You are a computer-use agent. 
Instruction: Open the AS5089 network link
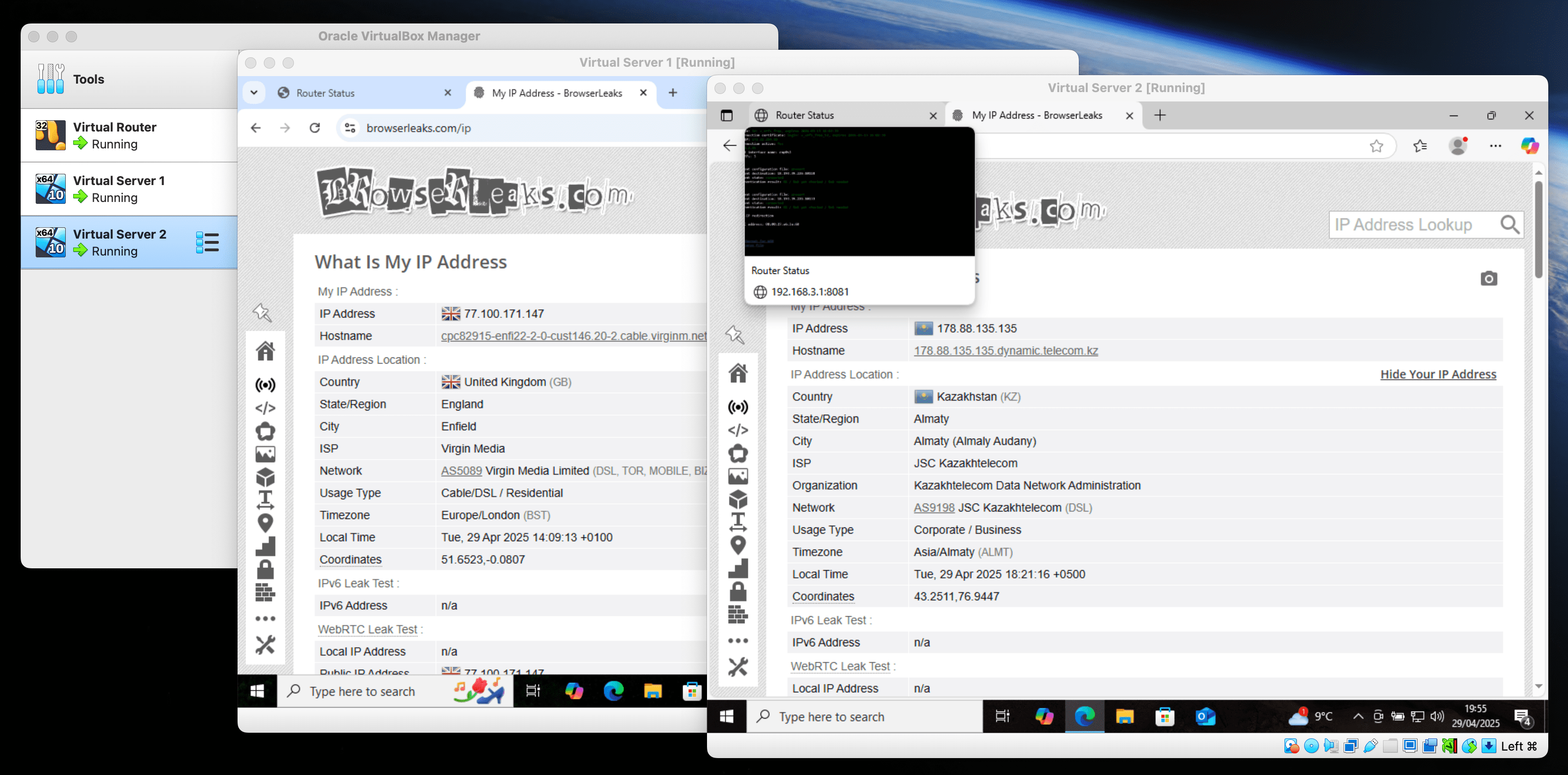(461, 471)
